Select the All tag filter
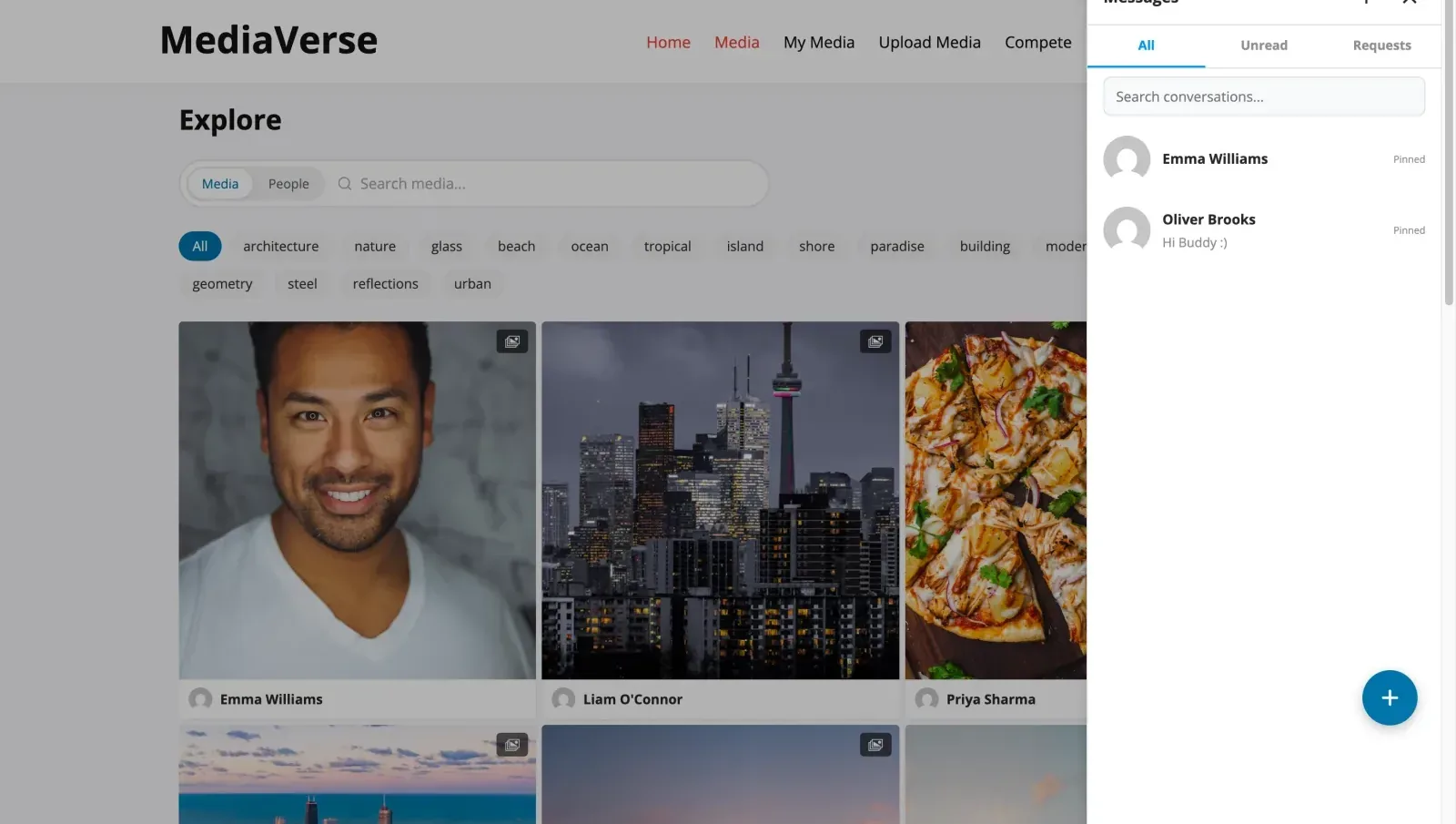This screenshot has height=824, width=1456. [x=200, y=246]
